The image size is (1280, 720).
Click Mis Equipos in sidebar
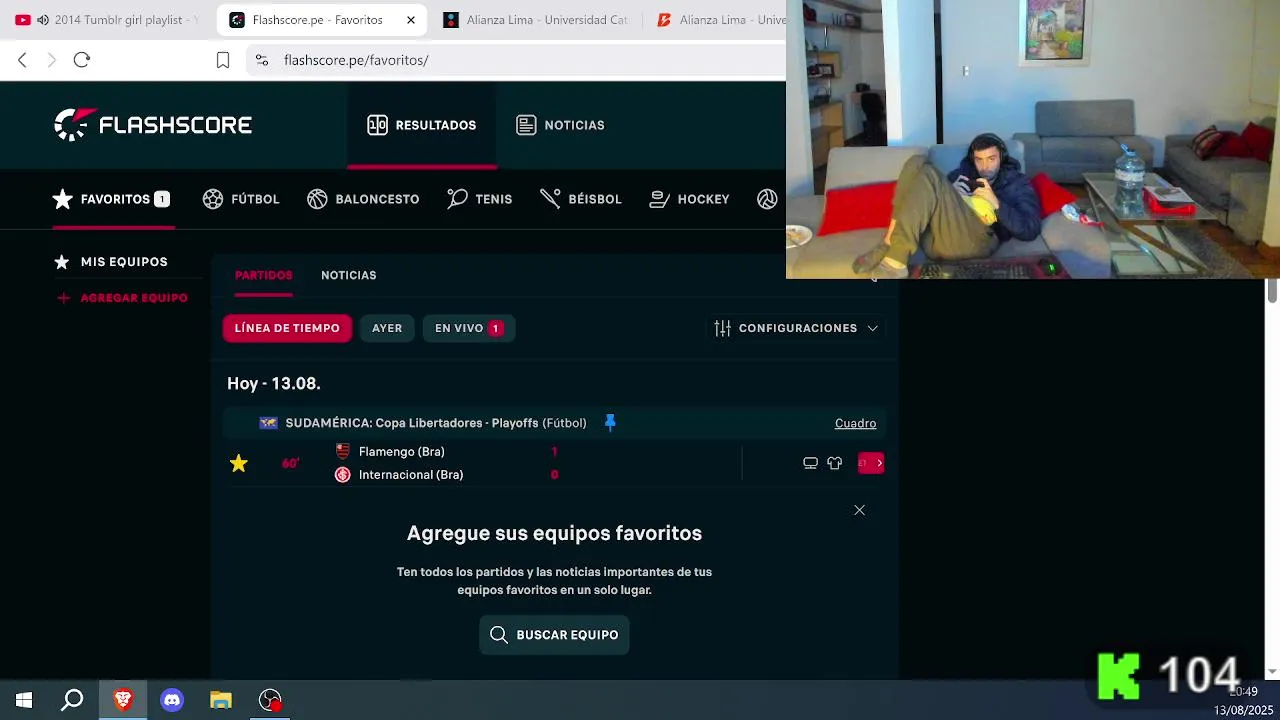124,262
